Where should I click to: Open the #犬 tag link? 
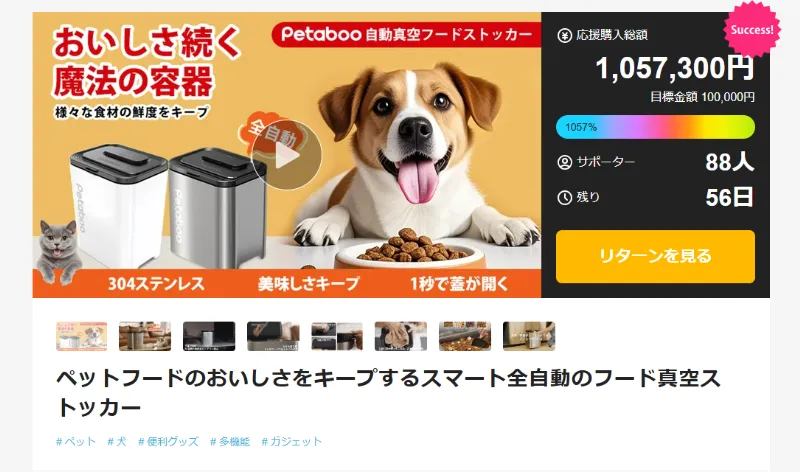pyautogui.click(x=117, y=441)
